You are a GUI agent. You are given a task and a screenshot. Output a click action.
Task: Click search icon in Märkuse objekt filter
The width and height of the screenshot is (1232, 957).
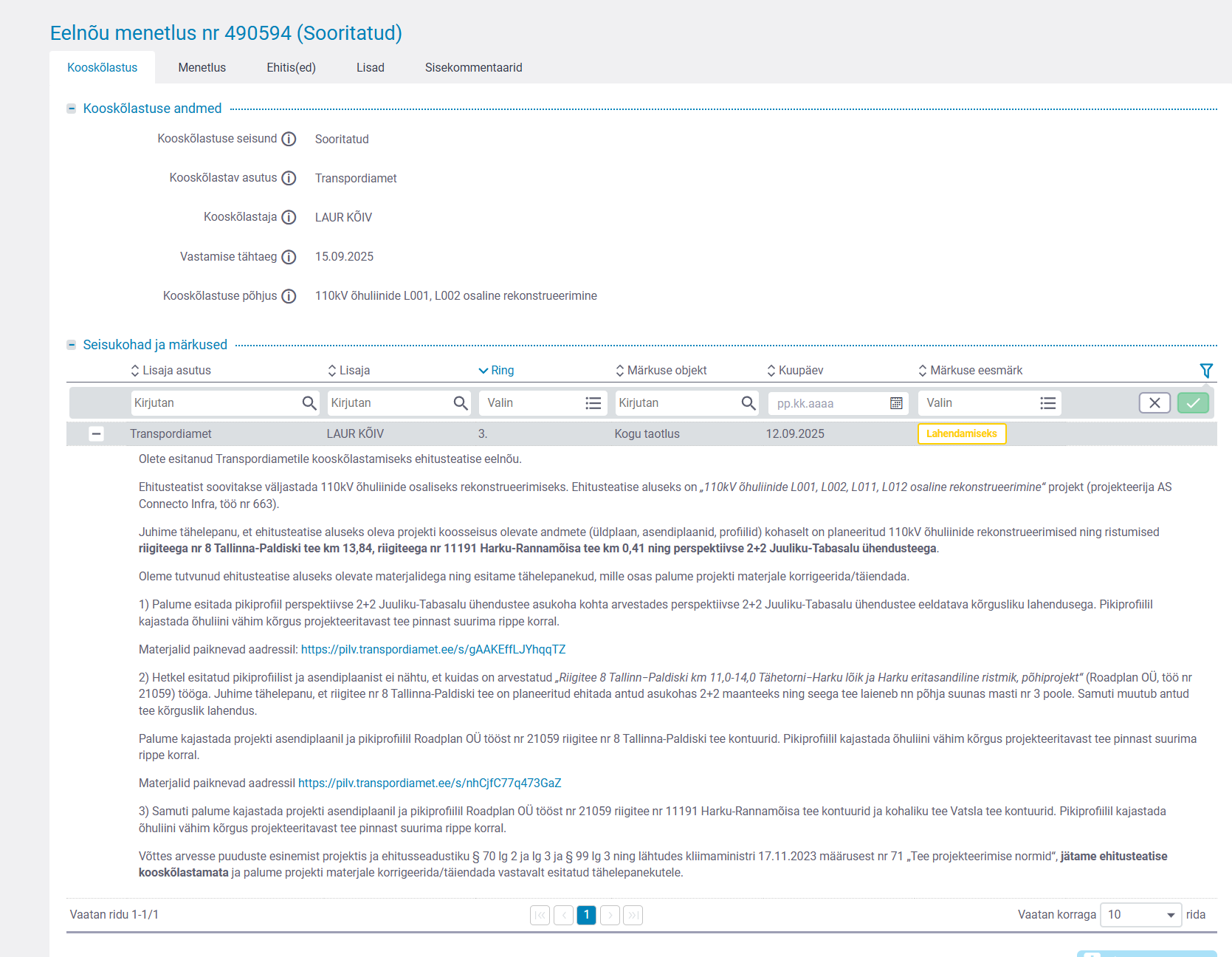coord(749,403)
